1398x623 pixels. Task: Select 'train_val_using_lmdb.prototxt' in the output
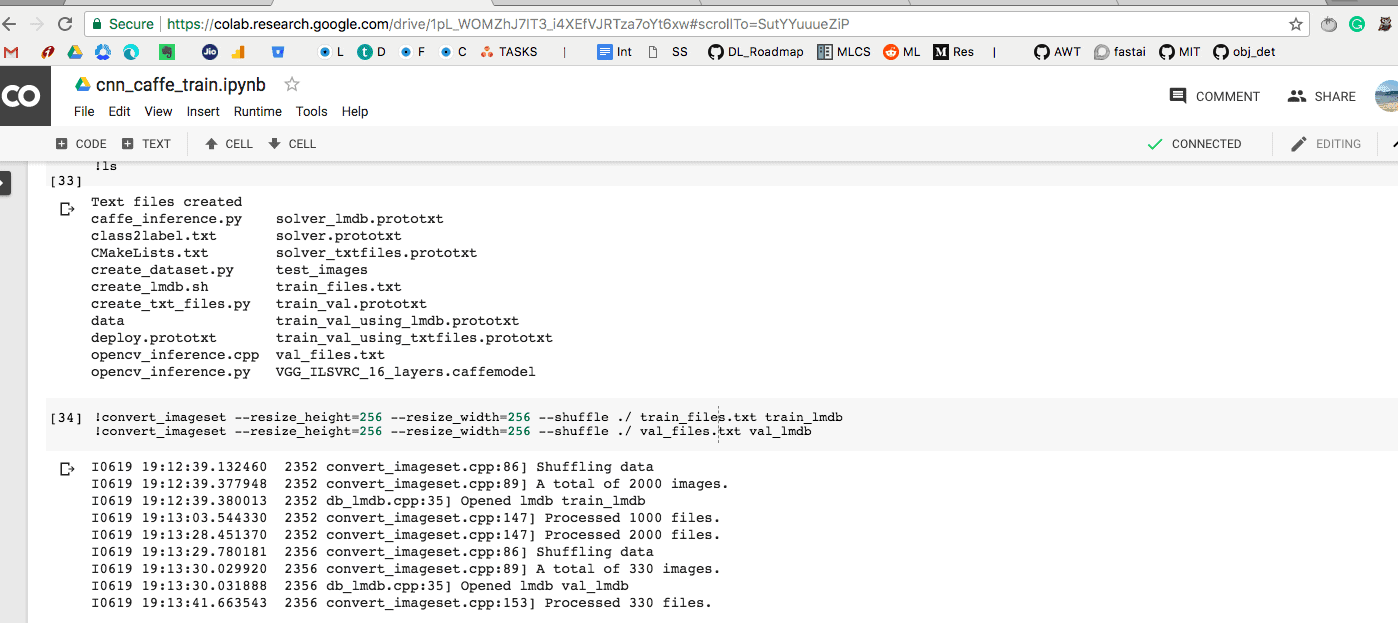(x=397, y=321)
